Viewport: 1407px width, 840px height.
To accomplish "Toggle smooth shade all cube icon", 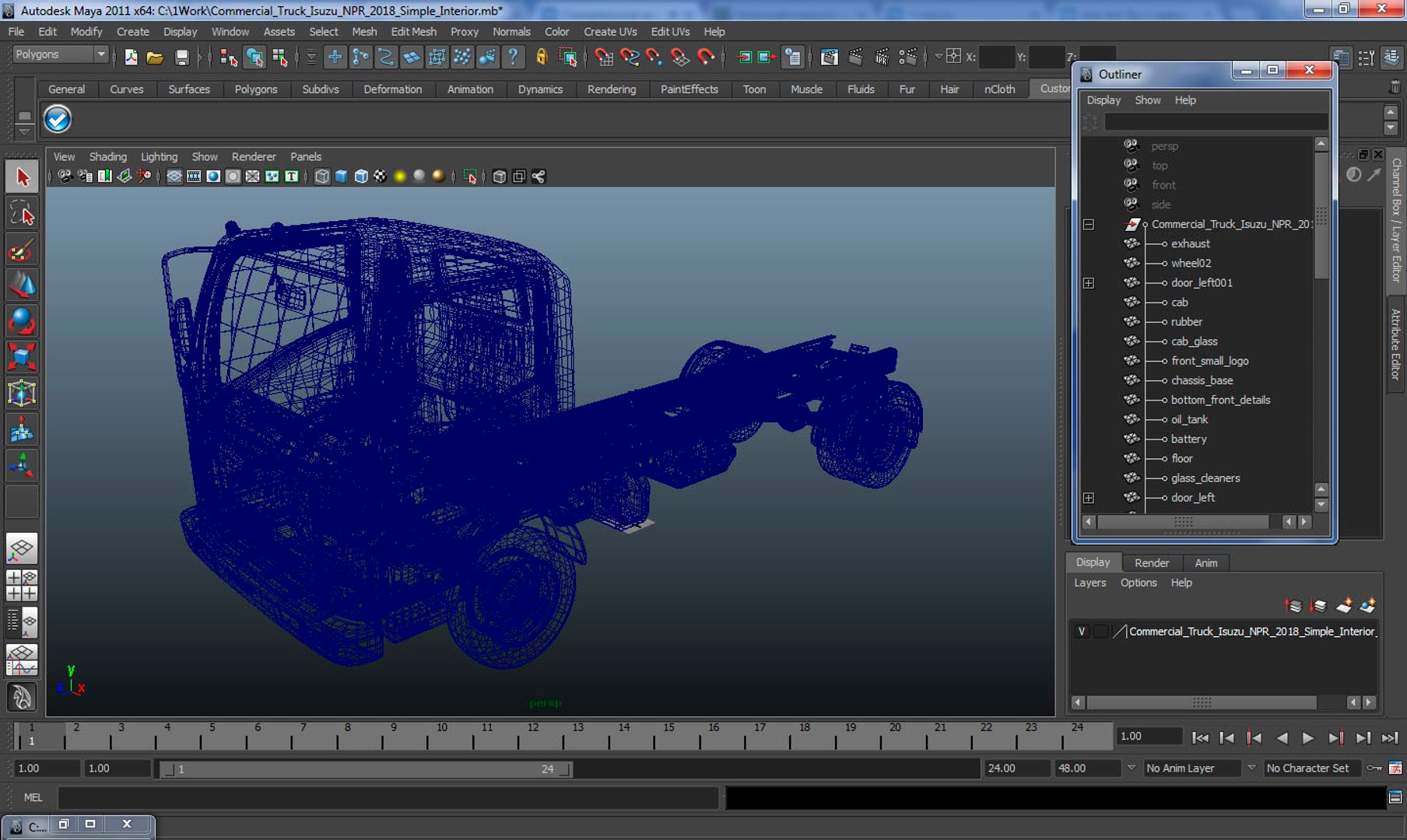I will pyautogui.click(x=342, y=177).
